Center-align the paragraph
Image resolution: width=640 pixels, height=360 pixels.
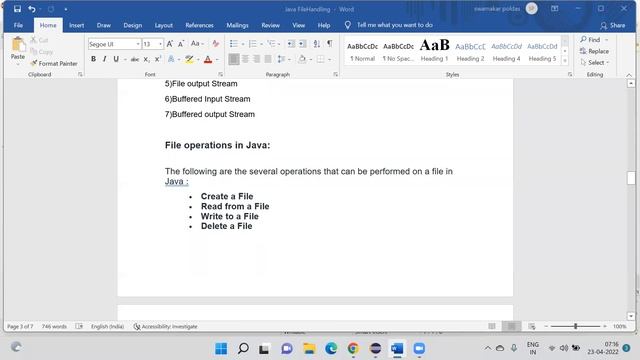coord(245,59)
